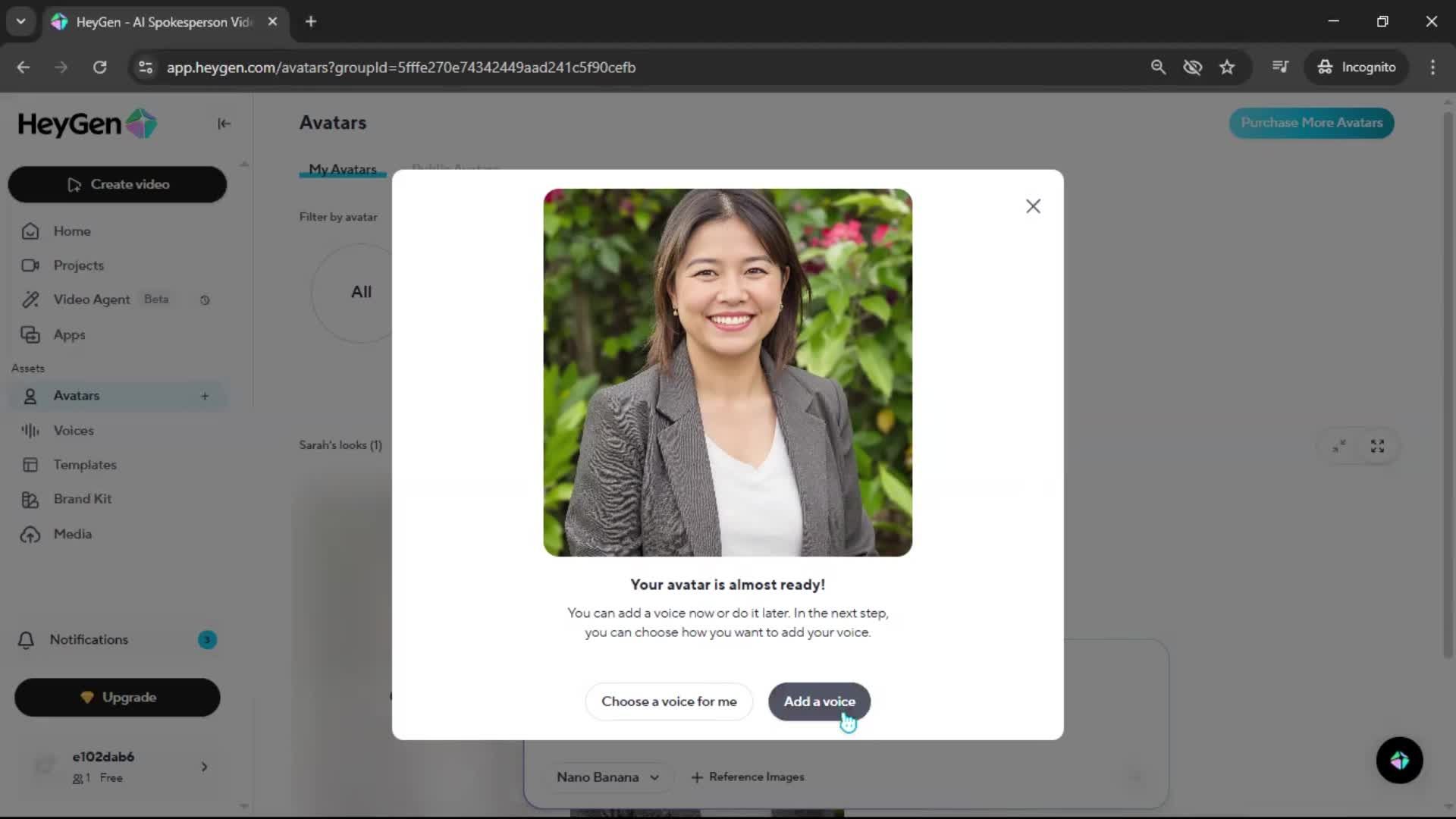Open the Notifications panel
This screenshot has height=819, width=1456.
pos(89,639)
